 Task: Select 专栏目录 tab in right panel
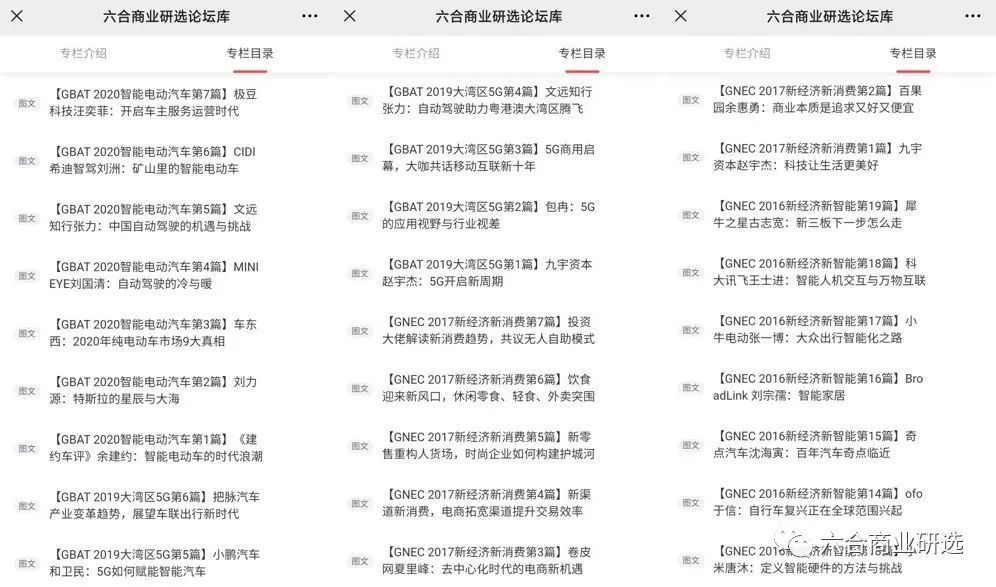tap(913, 53)
